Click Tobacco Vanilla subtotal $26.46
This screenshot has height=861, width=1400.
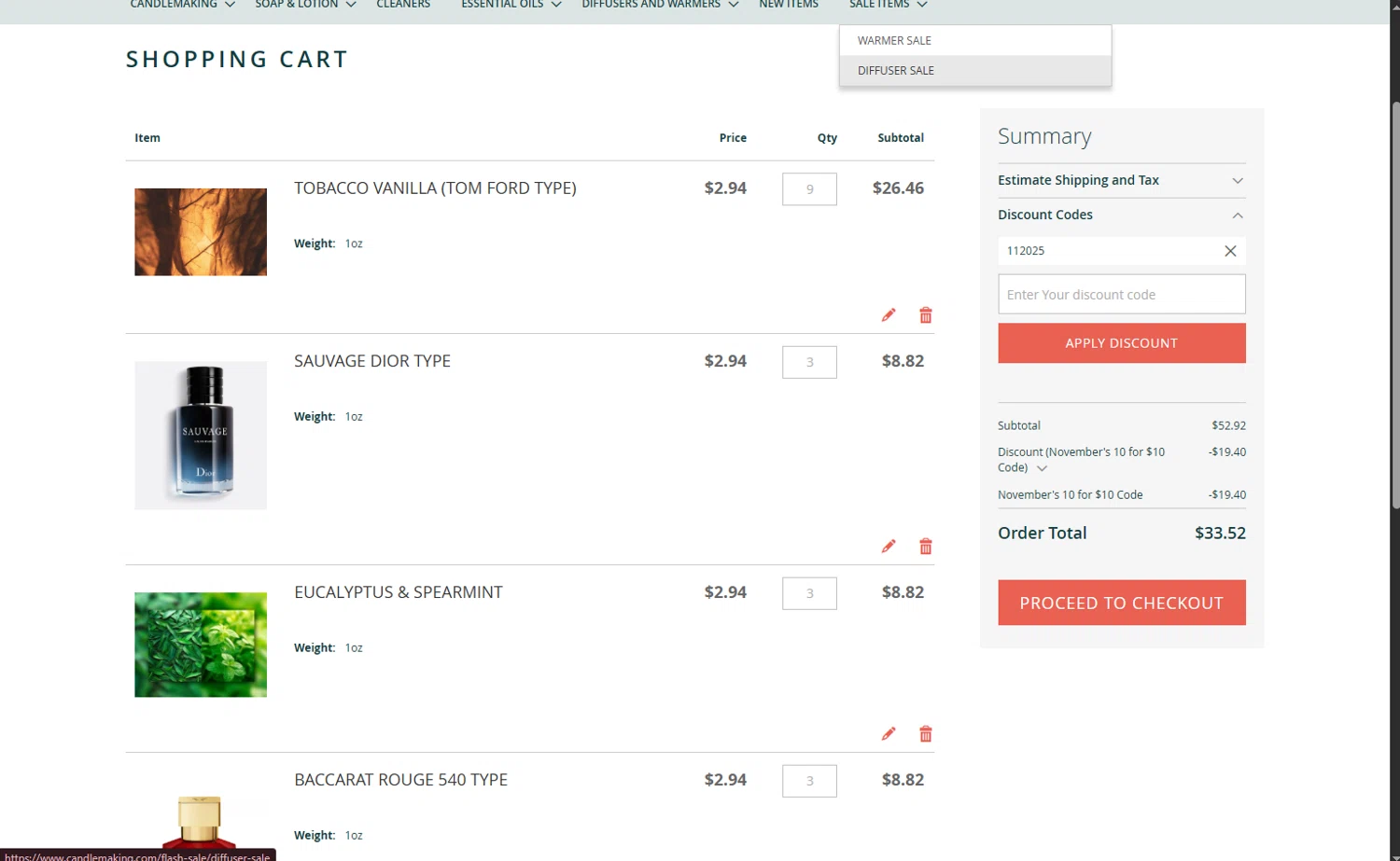pos(898,188)
